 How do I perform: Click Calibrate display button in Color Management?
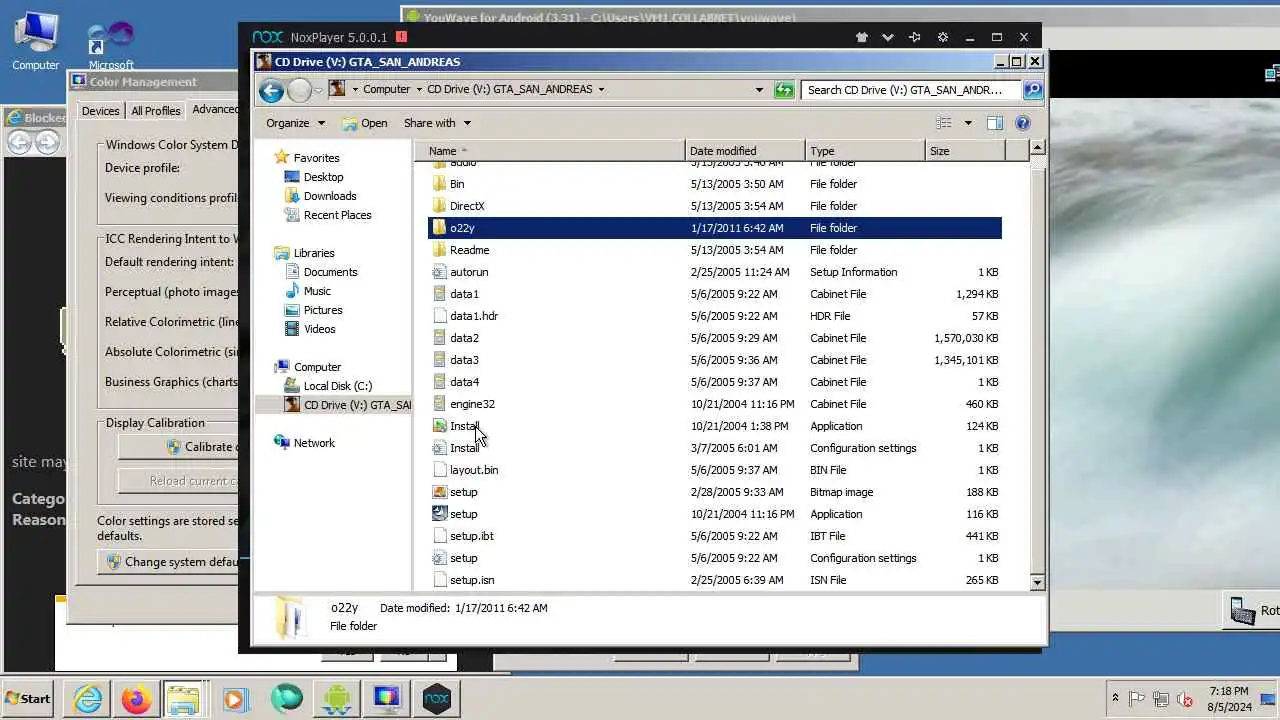(178, 447)
